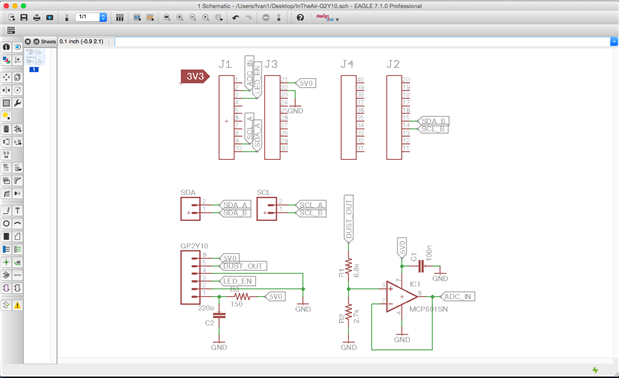Select the Label tool
Screen dimensions: 619x378
(17, 262)
